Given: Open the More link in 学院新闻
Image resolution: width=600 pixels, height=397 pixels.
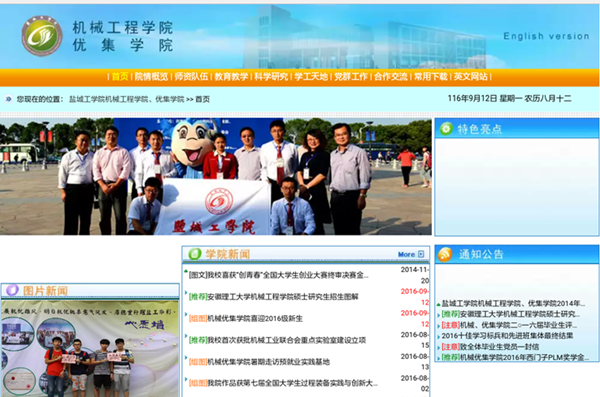Looking at the screenshot, I should (406, 254).
